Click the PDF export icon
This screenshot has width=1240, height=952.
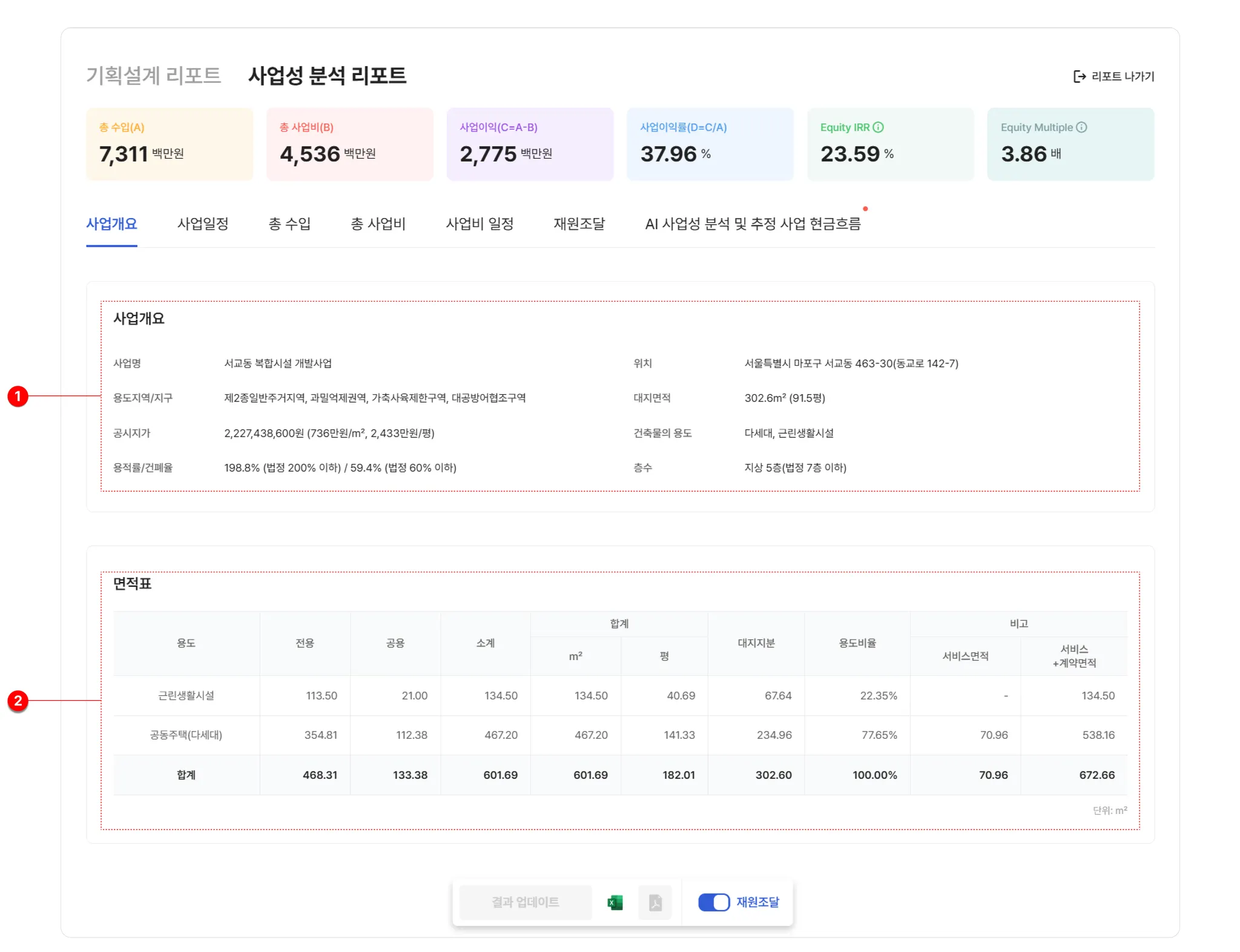655,902
